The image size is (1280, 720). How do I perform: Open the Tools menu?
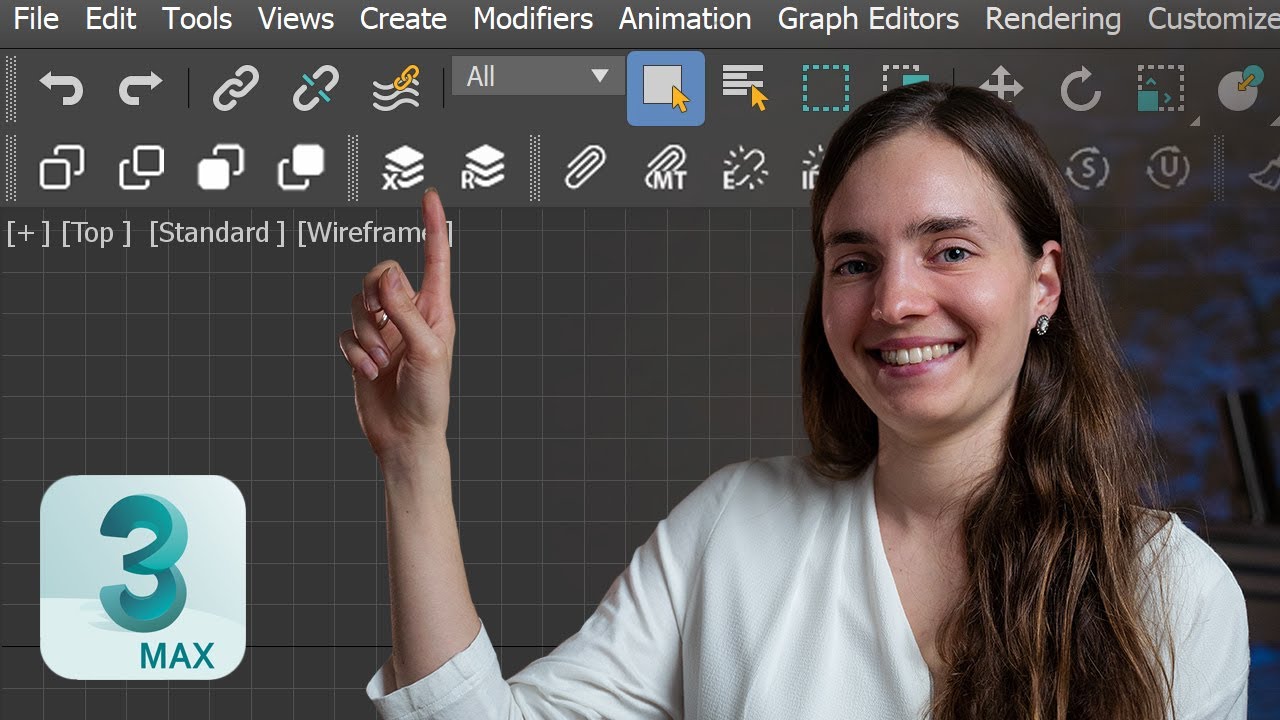pyautogui.click(x=197, y=19)
